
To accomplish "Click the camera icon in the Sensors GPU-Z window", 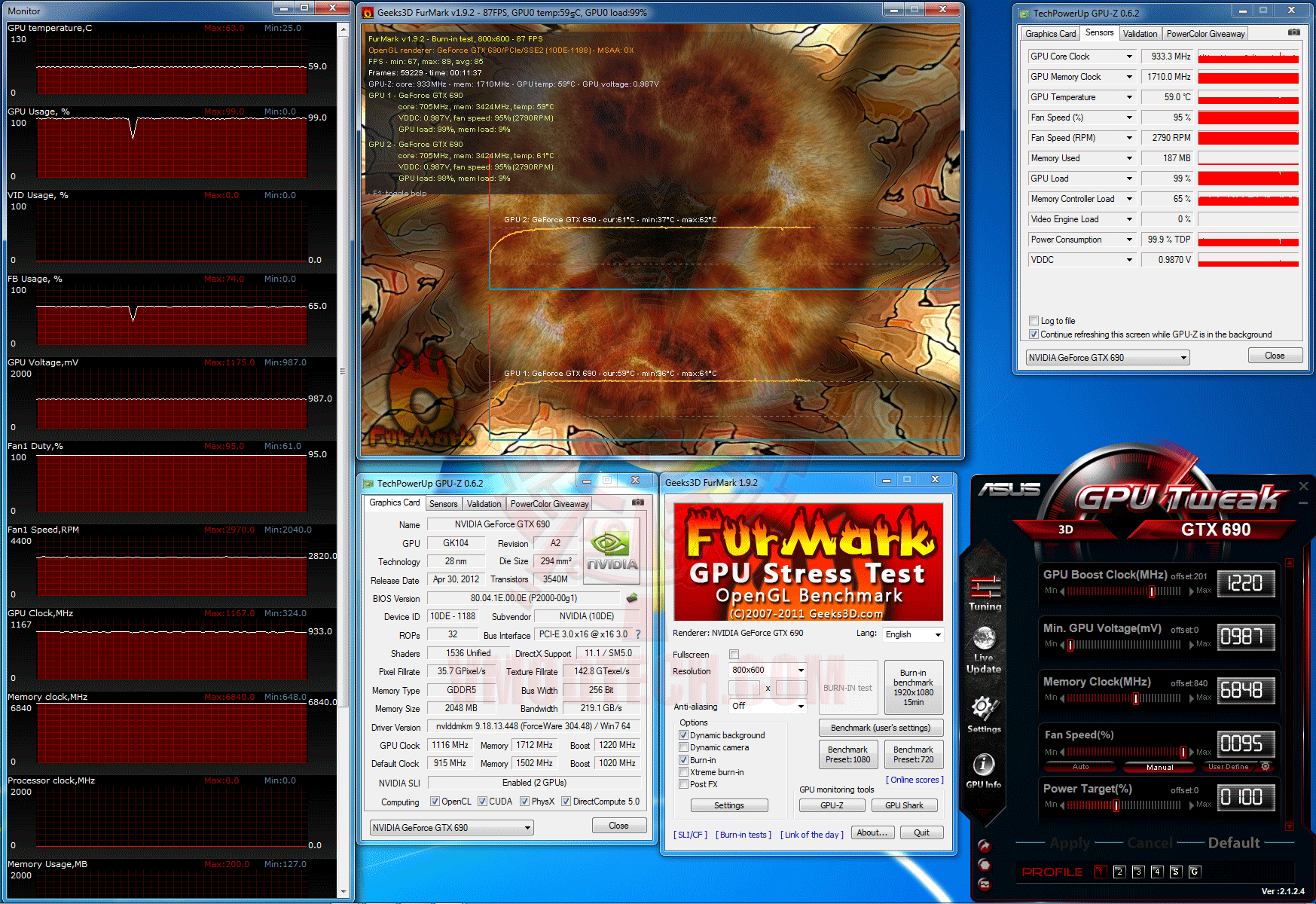I will [1294, 32].
